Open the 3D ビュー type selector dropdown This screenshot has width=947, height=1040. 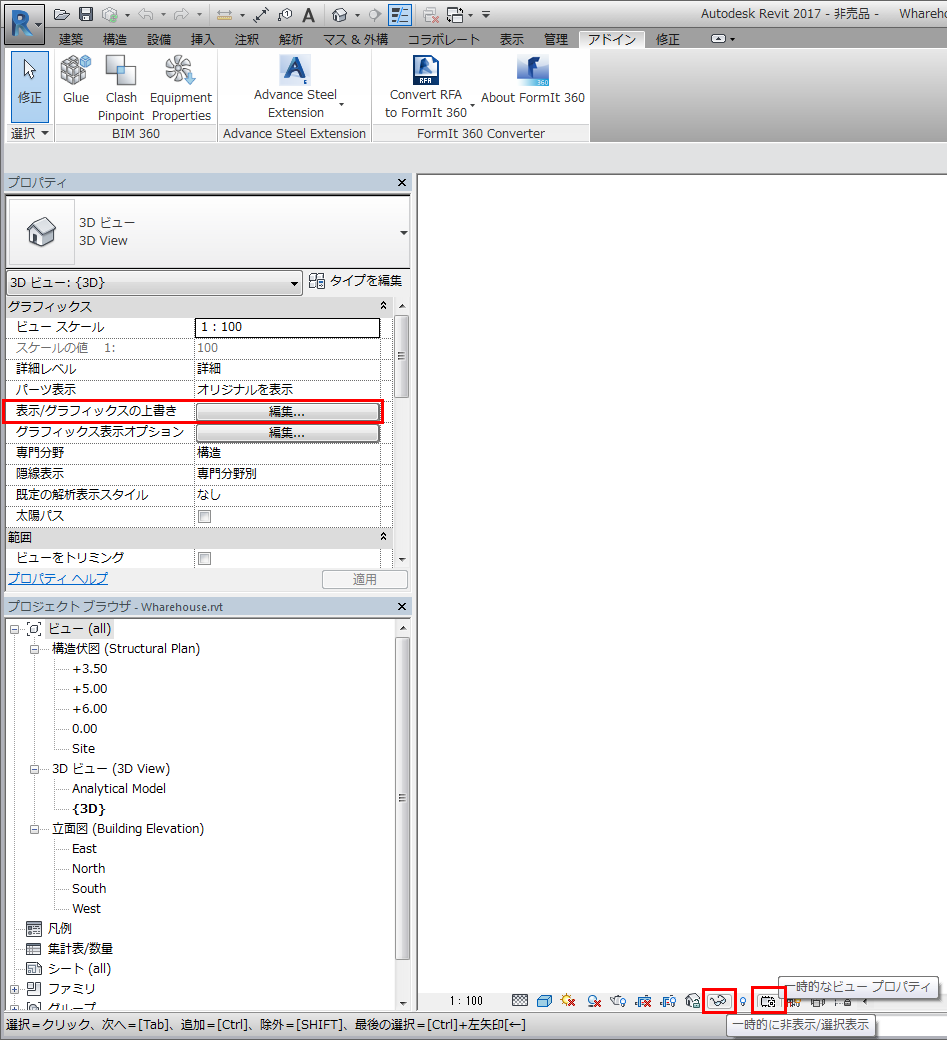tap(403, 233)
